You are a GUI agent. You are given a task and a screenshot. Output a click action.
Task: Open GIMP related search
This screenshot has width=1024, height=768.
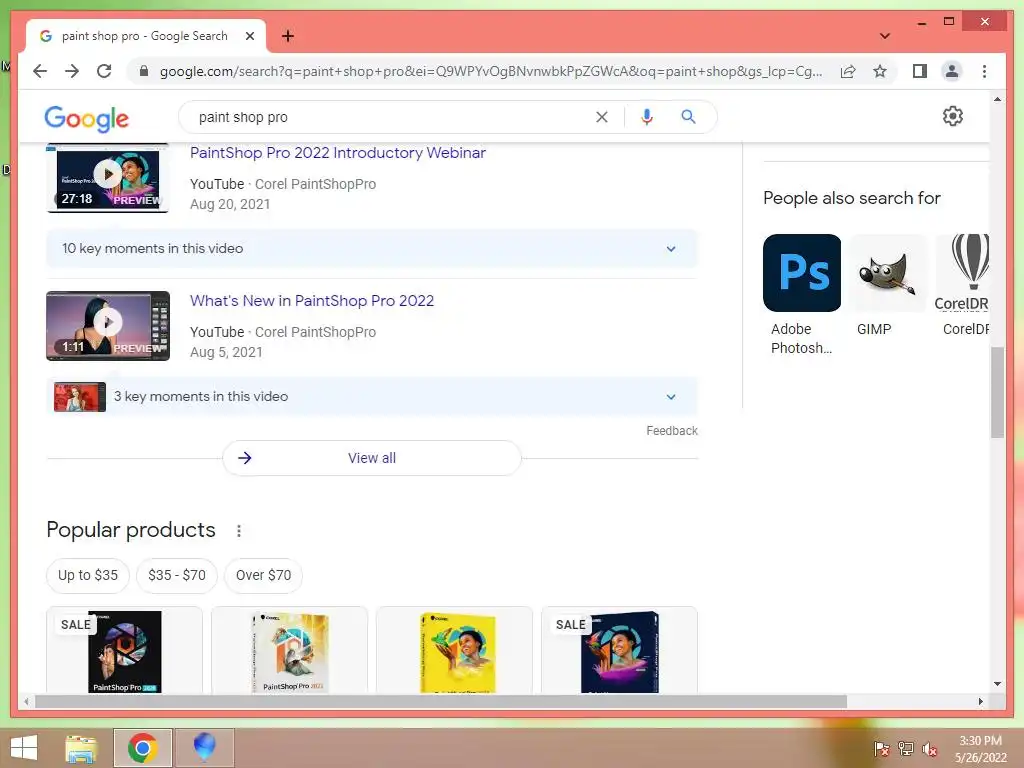click(x=888, y=286)
